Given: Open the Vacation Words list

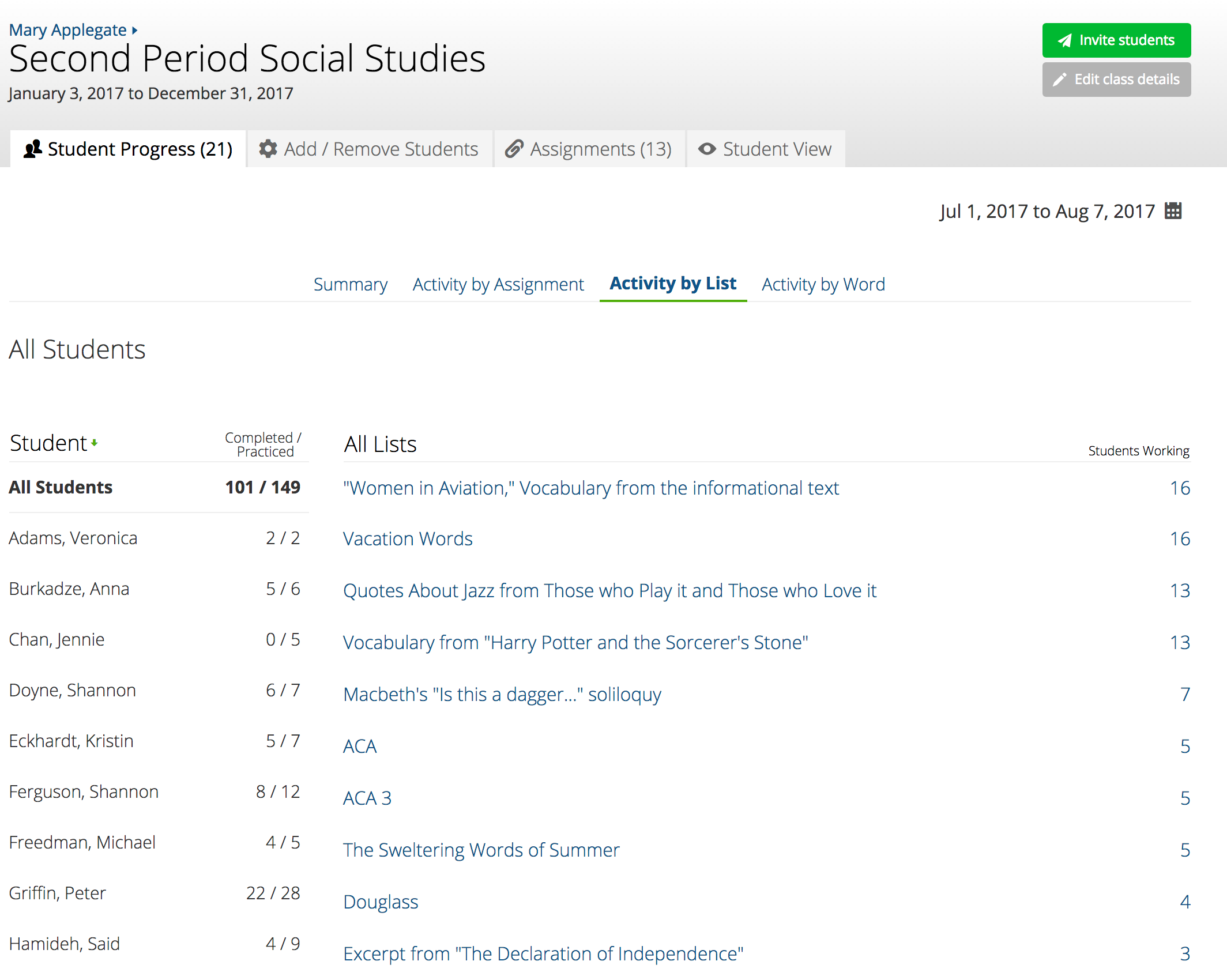Looking at the screenshot, I should tap(408, 538).
